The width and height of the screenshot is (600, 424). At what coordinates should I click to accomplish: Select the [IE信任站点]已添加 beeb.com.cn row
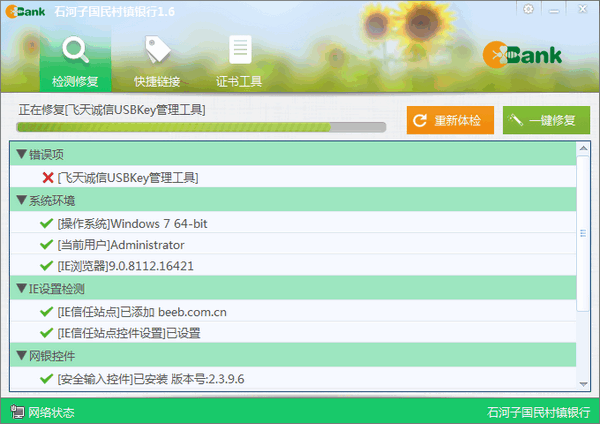click(293, 311)
